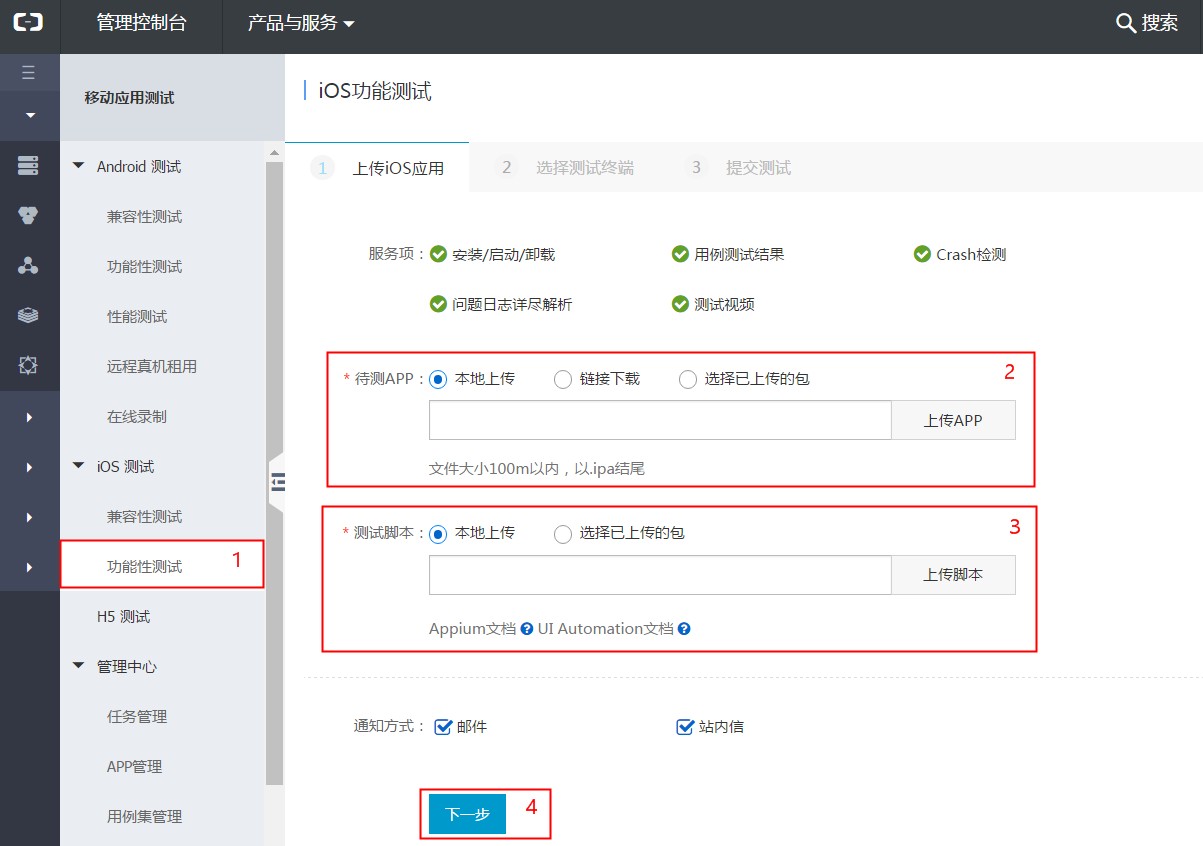The image size is (1203, 846).
Task: Open Android 兼容性测试 in sidebar
Action: (x=144, y=217)
